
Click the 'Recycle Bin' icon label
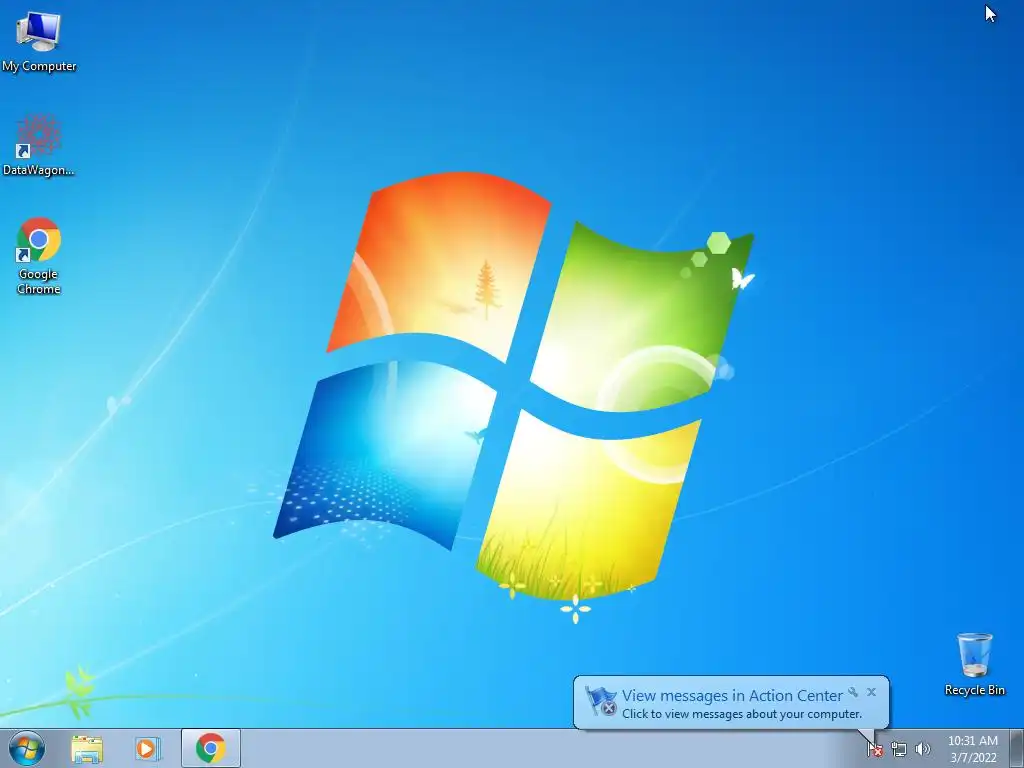pos(974,690)
